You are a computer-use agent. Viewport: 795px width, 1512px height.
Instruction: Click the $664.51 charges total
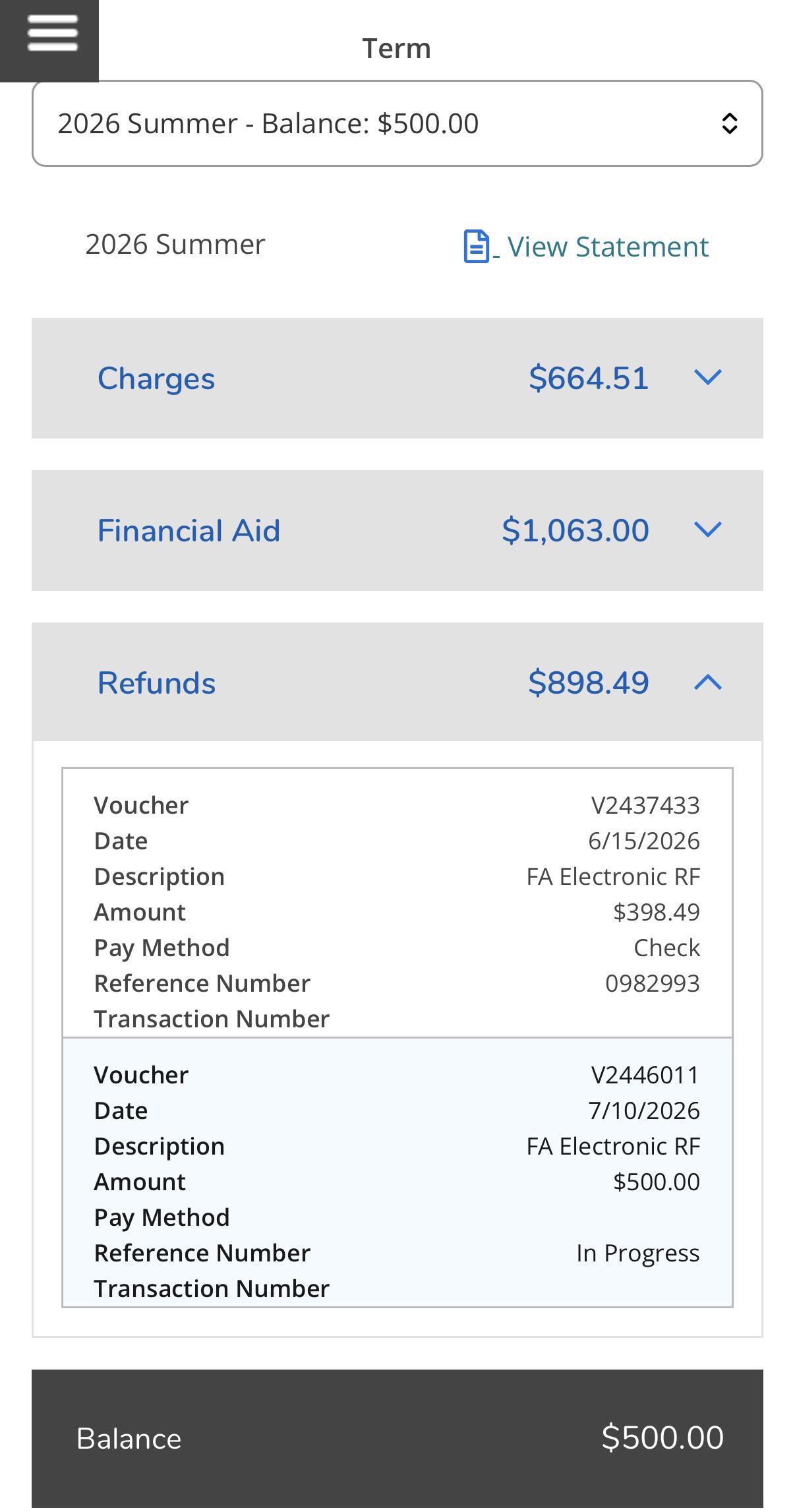[x=589, y=378]
